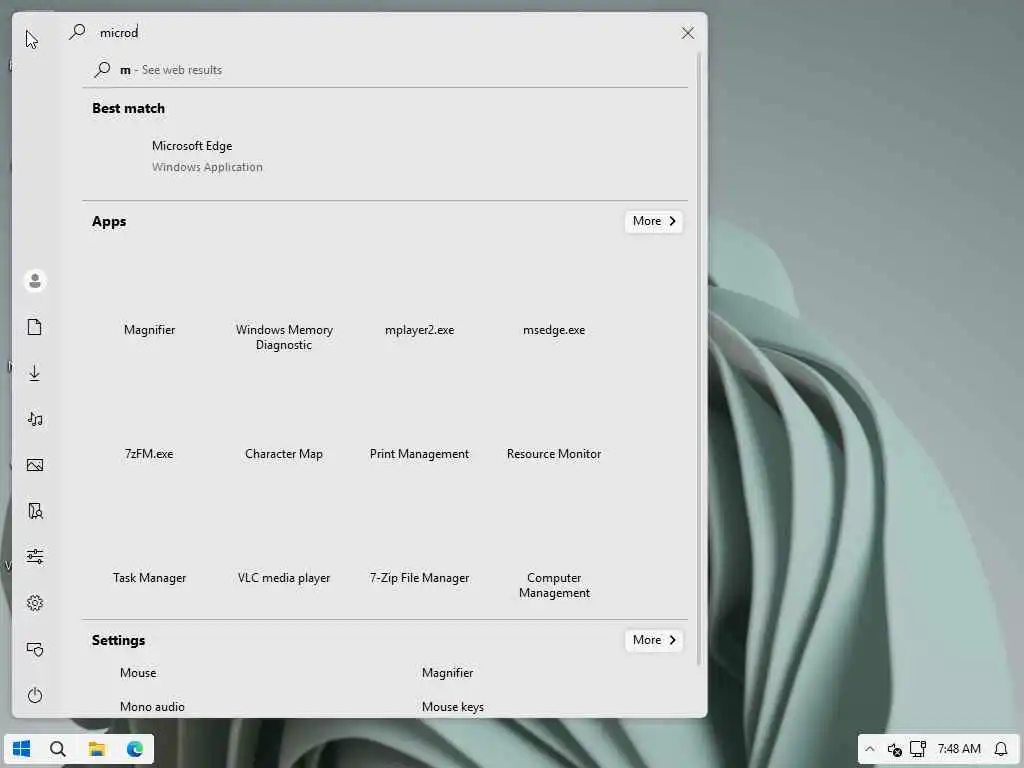Viewport: 1024px width, 768px height.
Task: Open File Explorer search icon in sidebar
Action: (x=35, y=511)
